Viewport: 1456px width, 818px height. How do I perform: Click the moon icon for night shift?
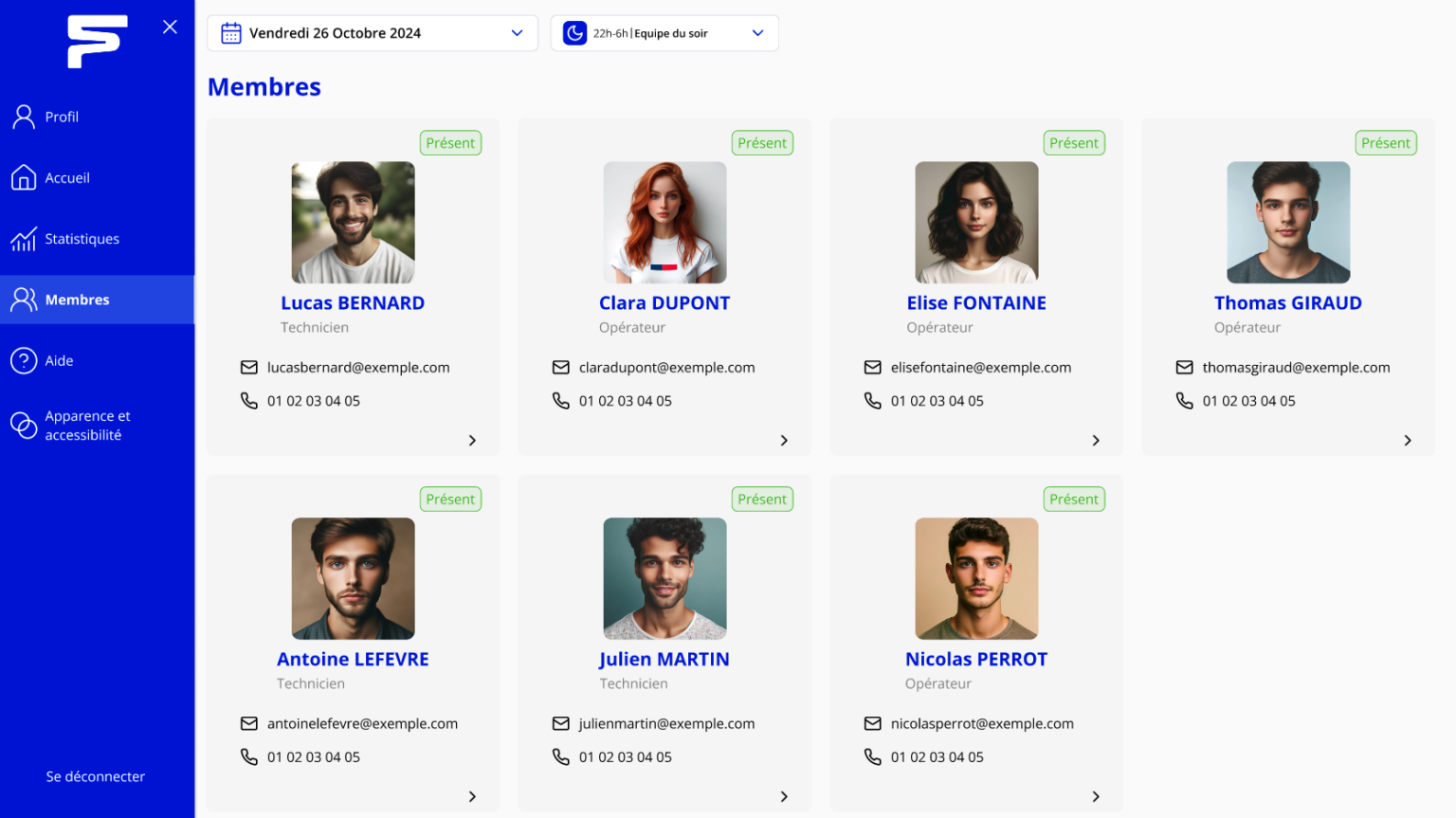click(x=574, y=33)
